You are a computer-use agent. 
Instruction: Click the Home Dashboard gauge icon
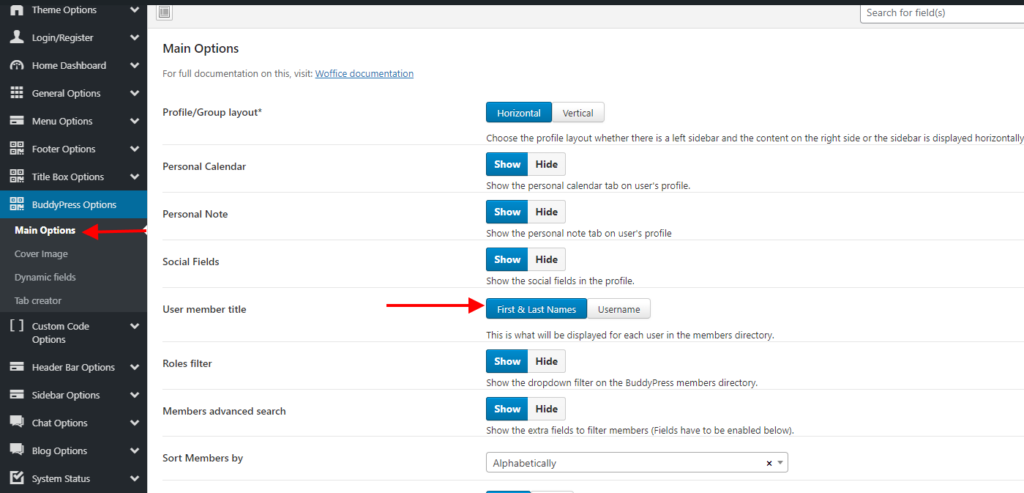(16, 65)
